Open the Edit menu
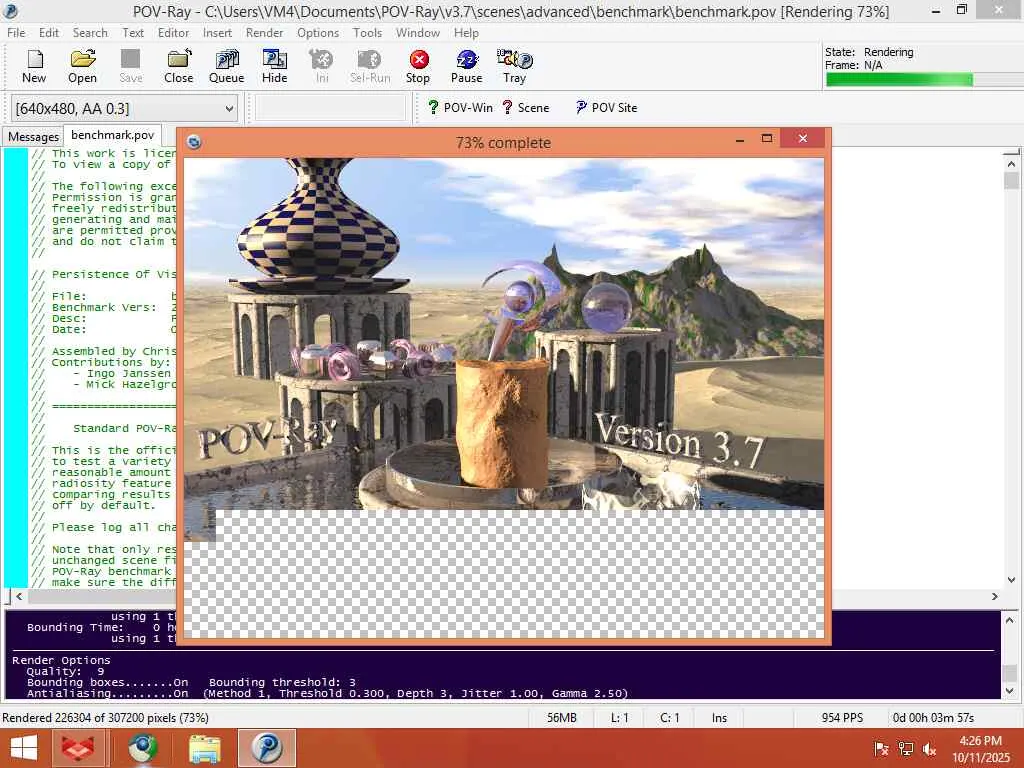 (48, 33)
